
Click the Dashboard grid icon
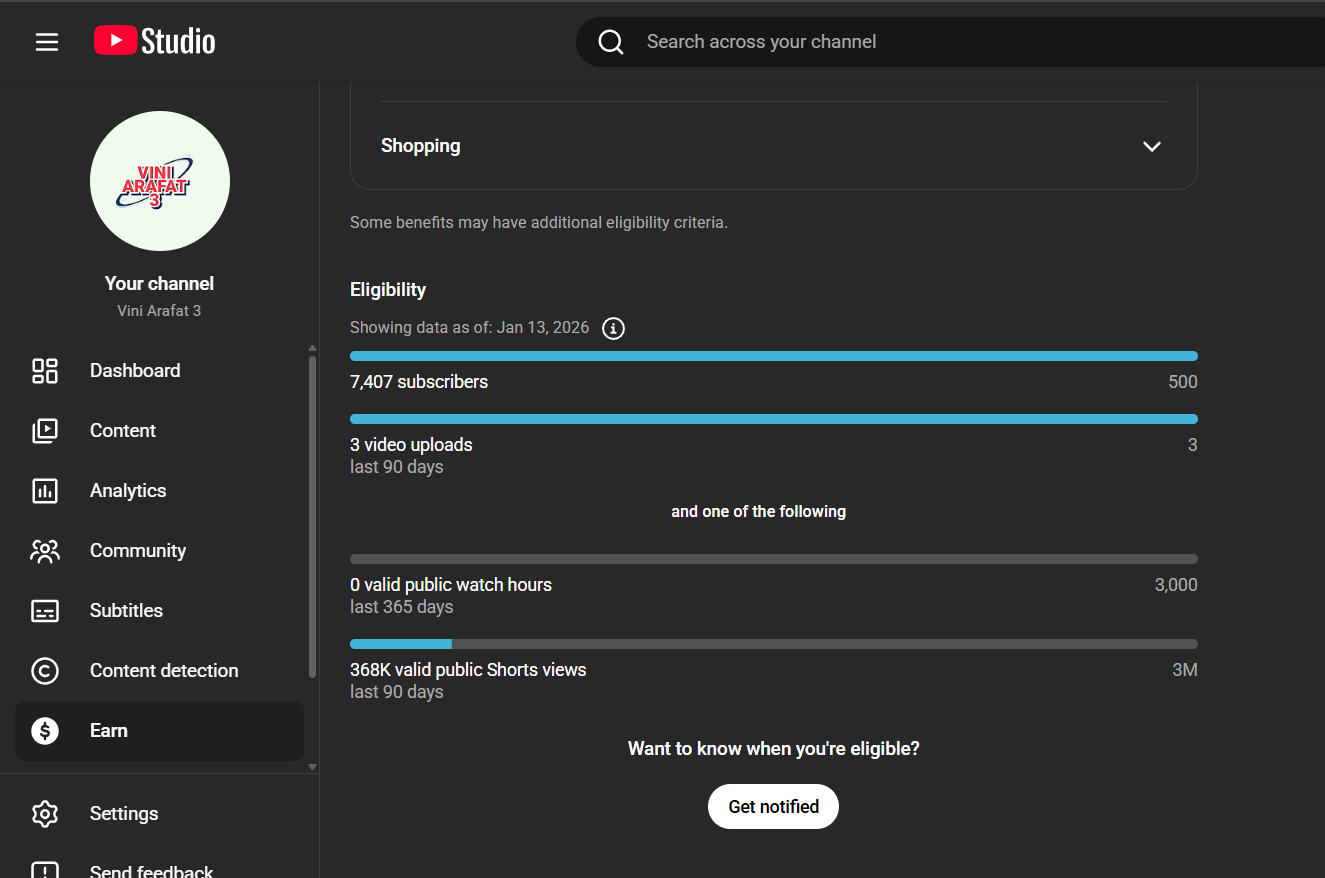coord(45,371)
